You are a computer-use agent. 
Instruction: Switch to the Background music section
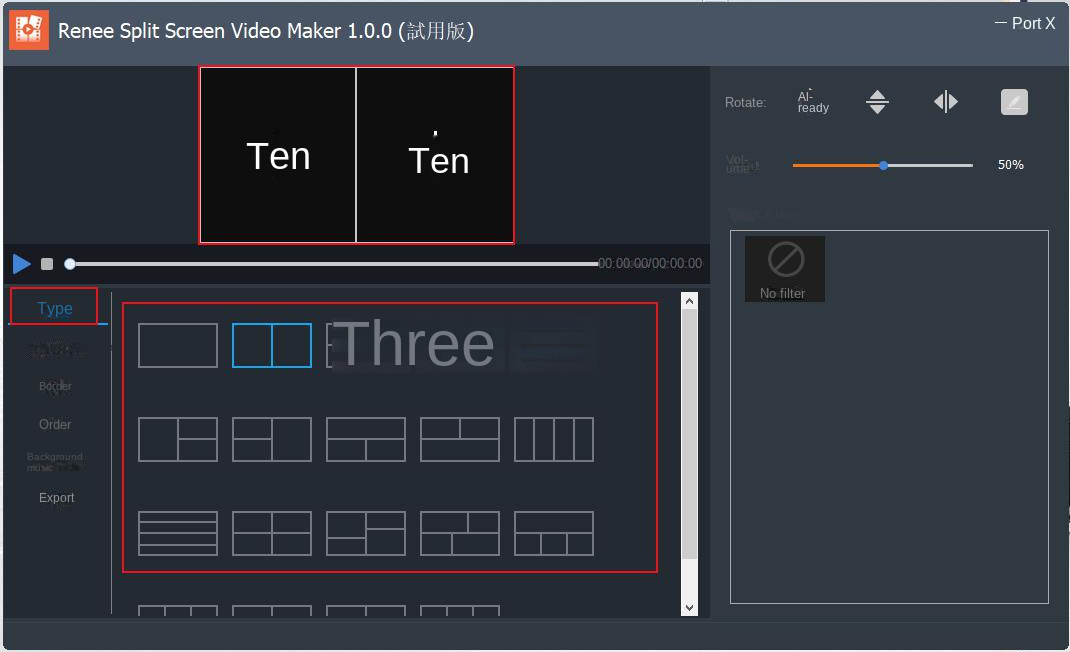pyautogui.click(x=55, y=461)
